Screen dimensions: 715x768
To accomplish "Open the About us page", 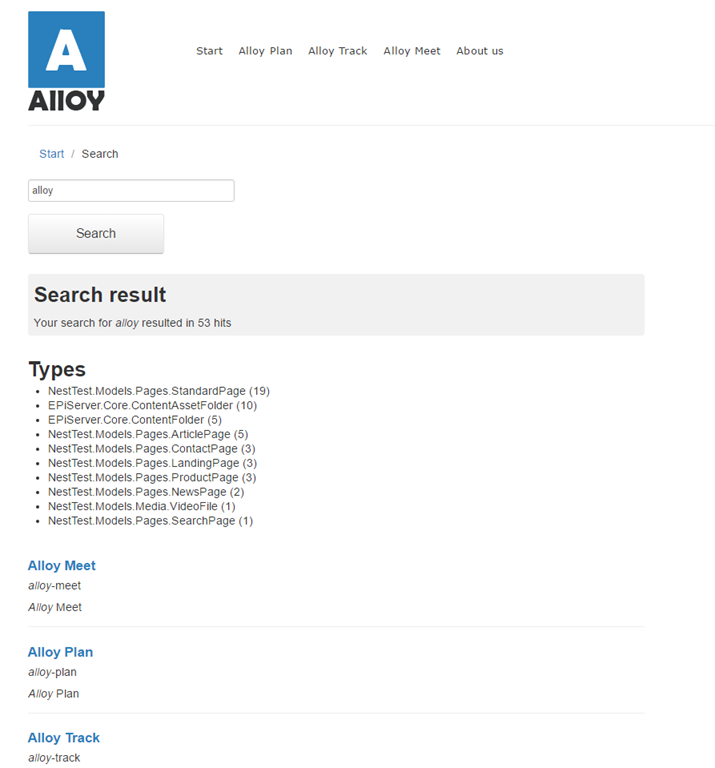I will [479, 51].
